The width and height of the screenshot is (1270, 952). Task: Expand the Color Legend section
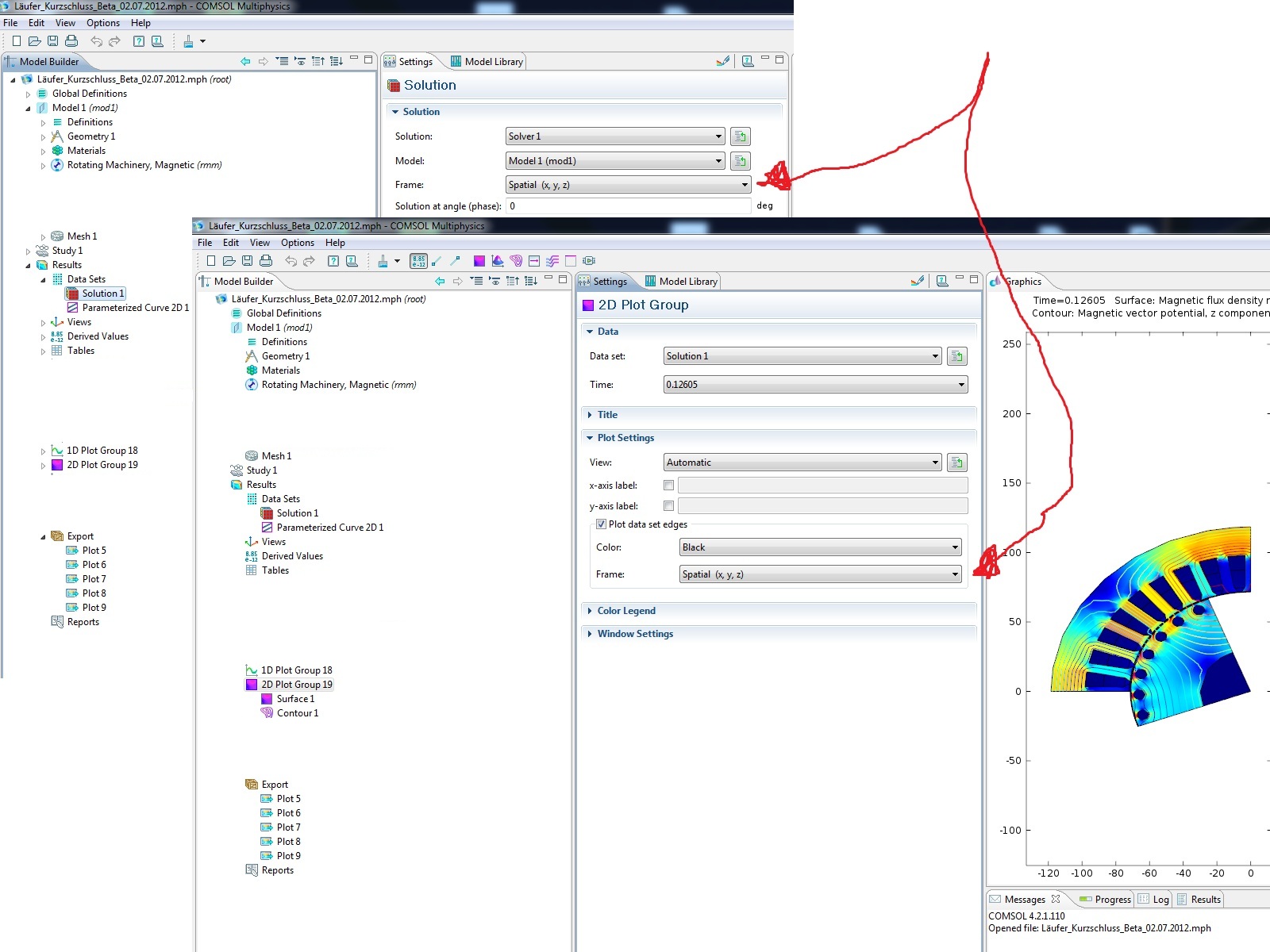click(626, 611)
